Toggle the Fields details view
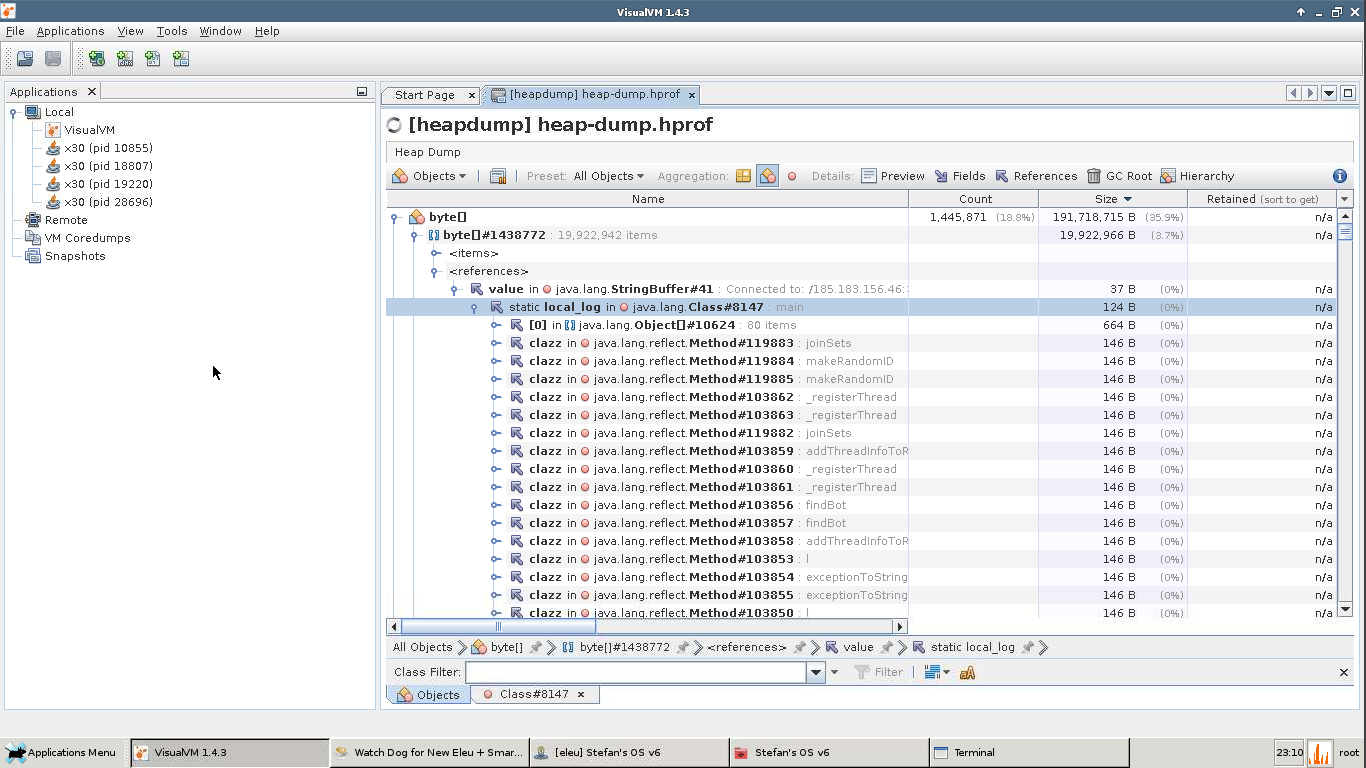 coord(959,176)
